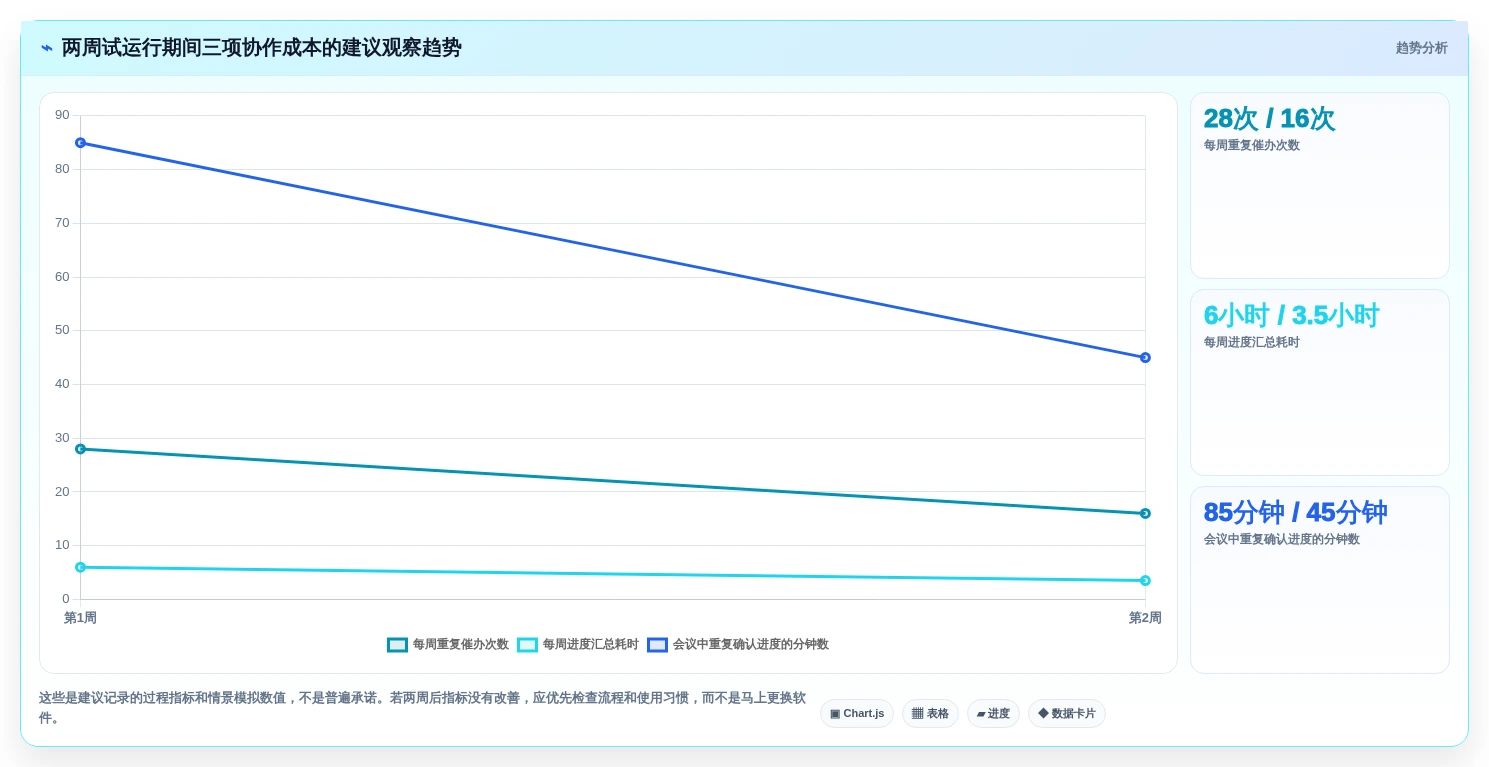1489x767 pixels.
Task: Click the title 两周试运行期间三项协作成本的建议观察趋势
Action: tap(262, 48)
